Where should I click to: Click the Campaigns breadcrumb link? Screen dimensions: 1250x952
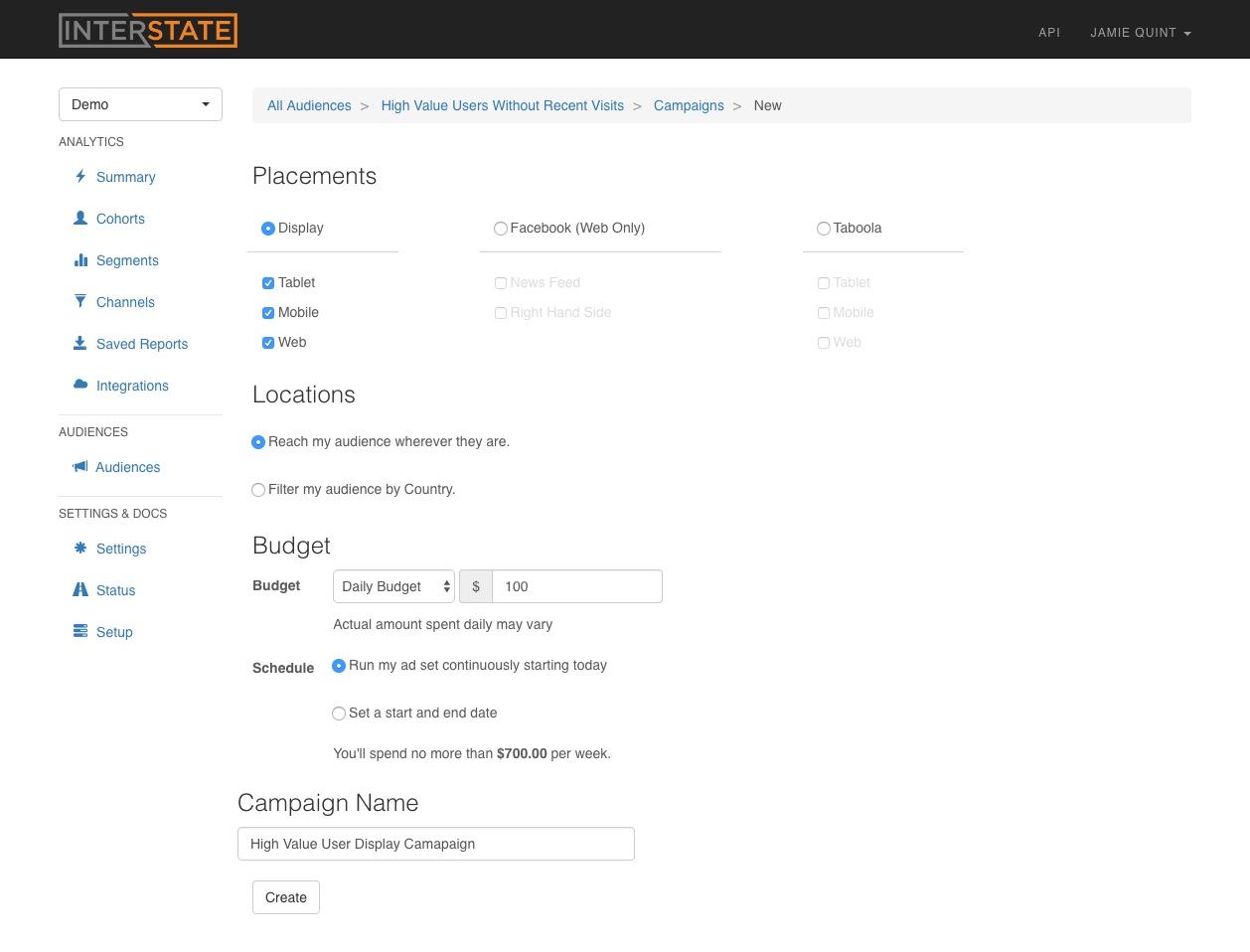[689, 105]
